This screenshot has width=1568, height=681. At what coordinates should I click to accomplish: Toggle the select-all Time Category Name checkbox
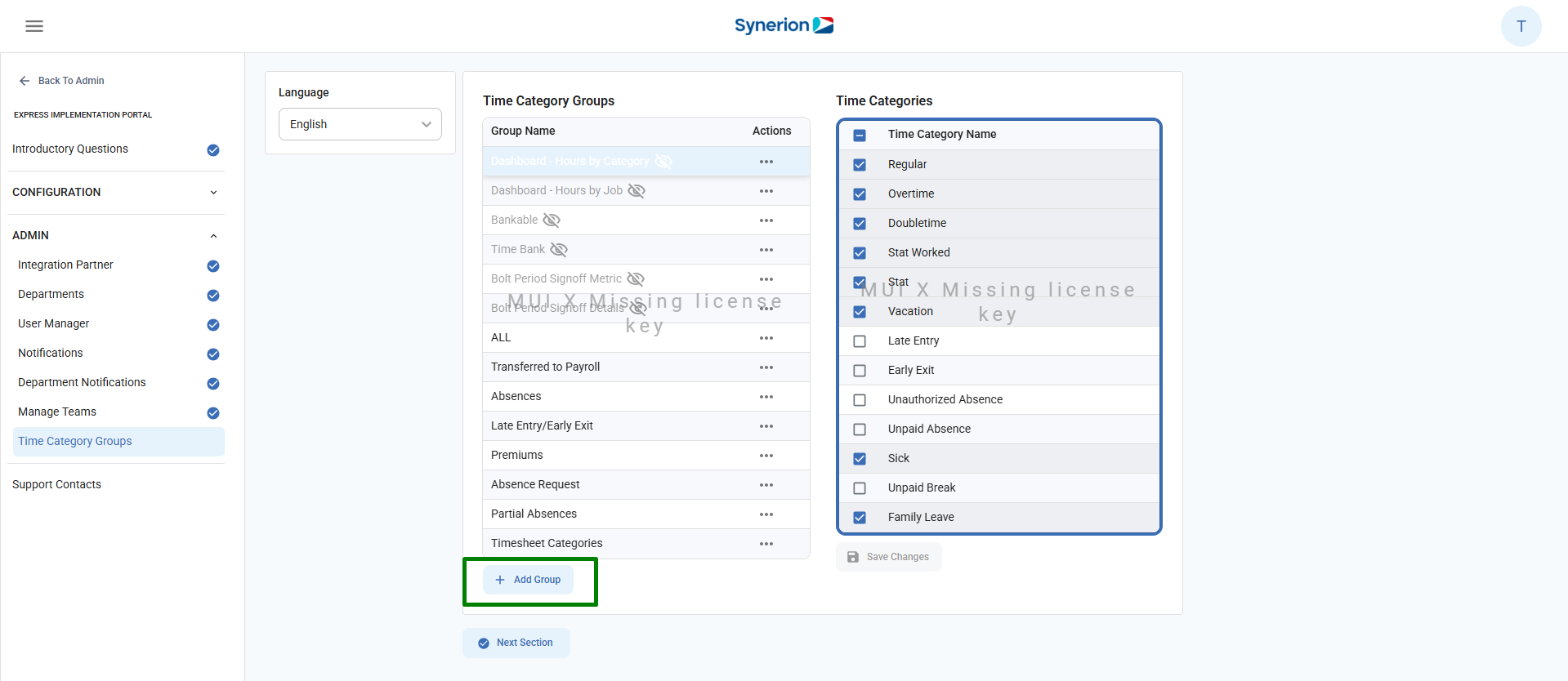860,136
